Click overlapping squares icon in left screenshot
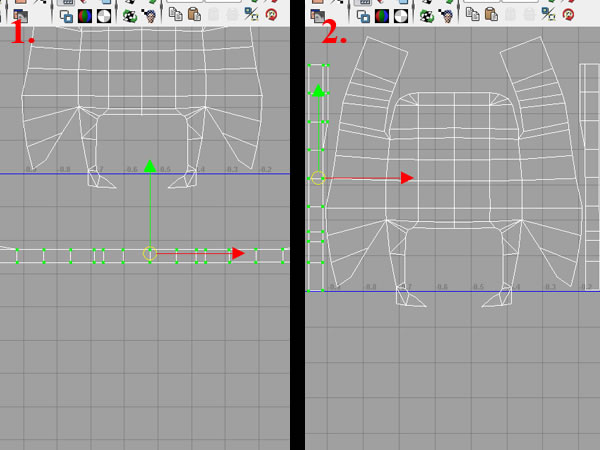 [67, 16]
